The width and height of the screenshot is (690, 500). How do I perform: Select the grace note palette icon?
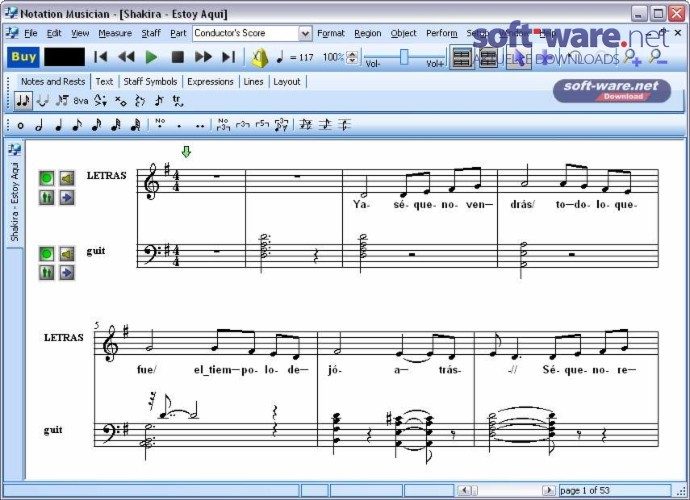(159, 101)
